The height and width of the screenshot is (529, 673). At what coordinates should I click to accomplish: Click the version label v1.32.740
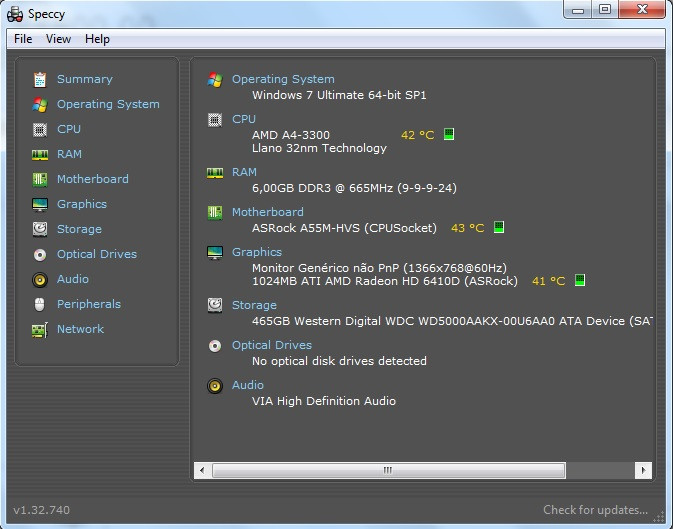click(x=42, y=510)
